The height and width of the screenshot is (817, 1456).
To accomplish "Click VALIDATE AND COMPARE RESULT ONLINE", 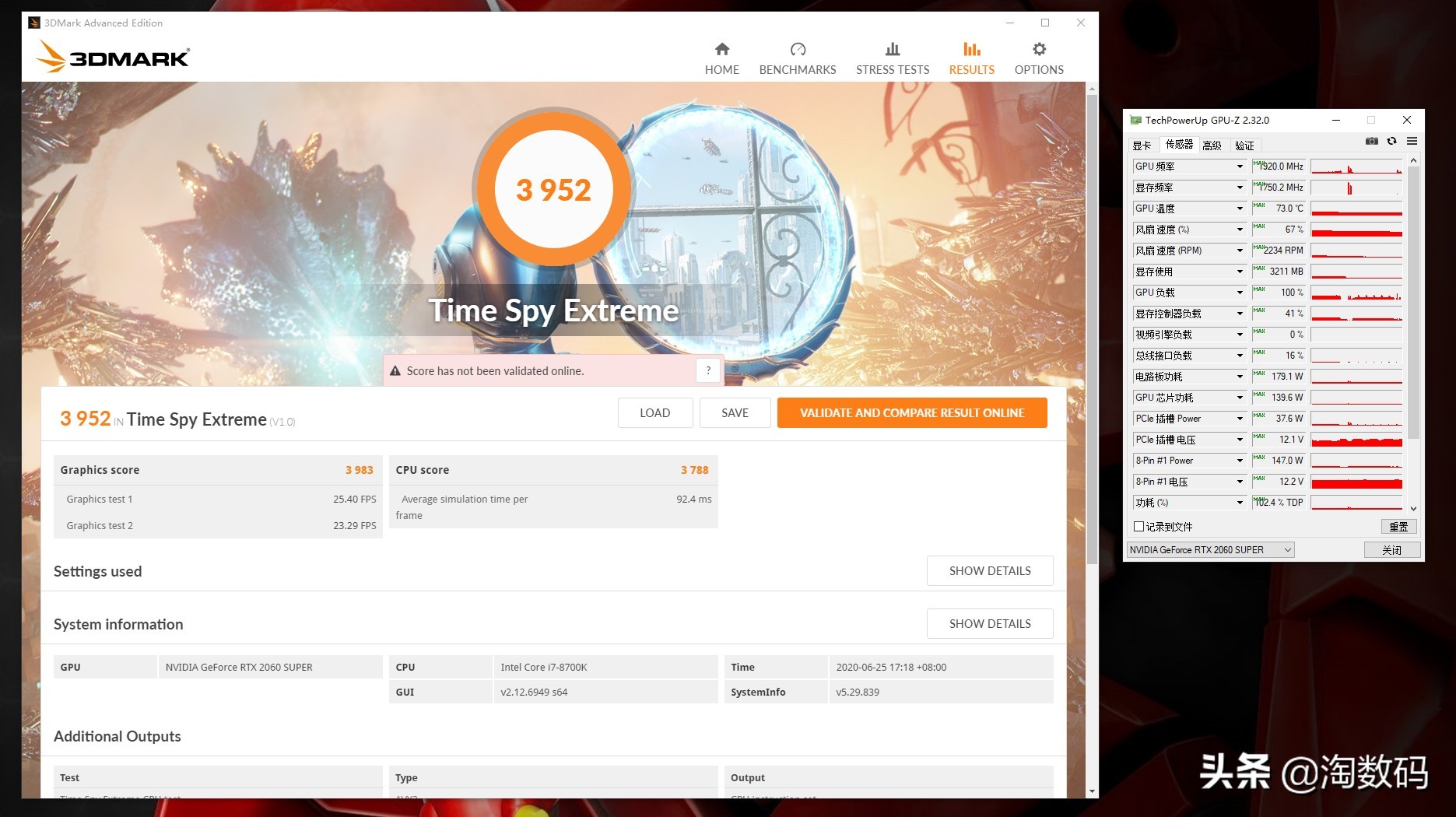I will pyautogui.click(x=912, y=413).
